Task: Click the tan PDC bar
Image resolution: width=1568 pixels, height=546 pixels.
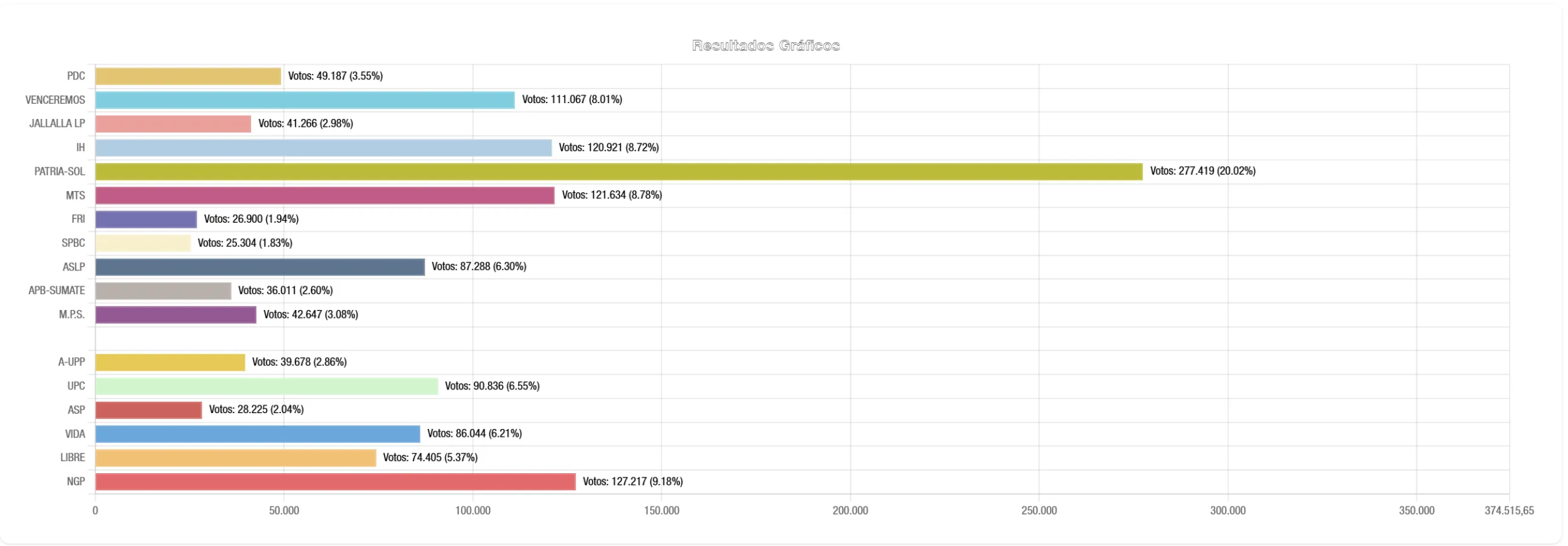Action: coord(188,76)
